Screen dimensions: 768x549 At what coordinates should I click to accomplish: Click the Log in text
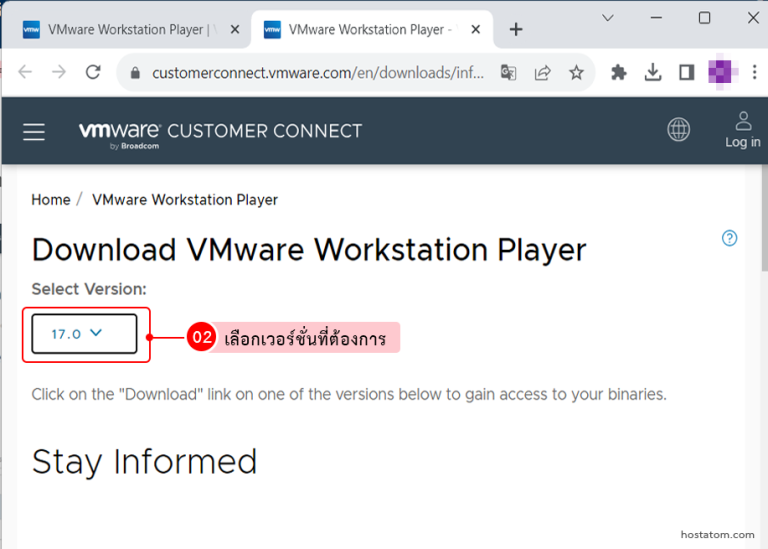click(743, 142)
